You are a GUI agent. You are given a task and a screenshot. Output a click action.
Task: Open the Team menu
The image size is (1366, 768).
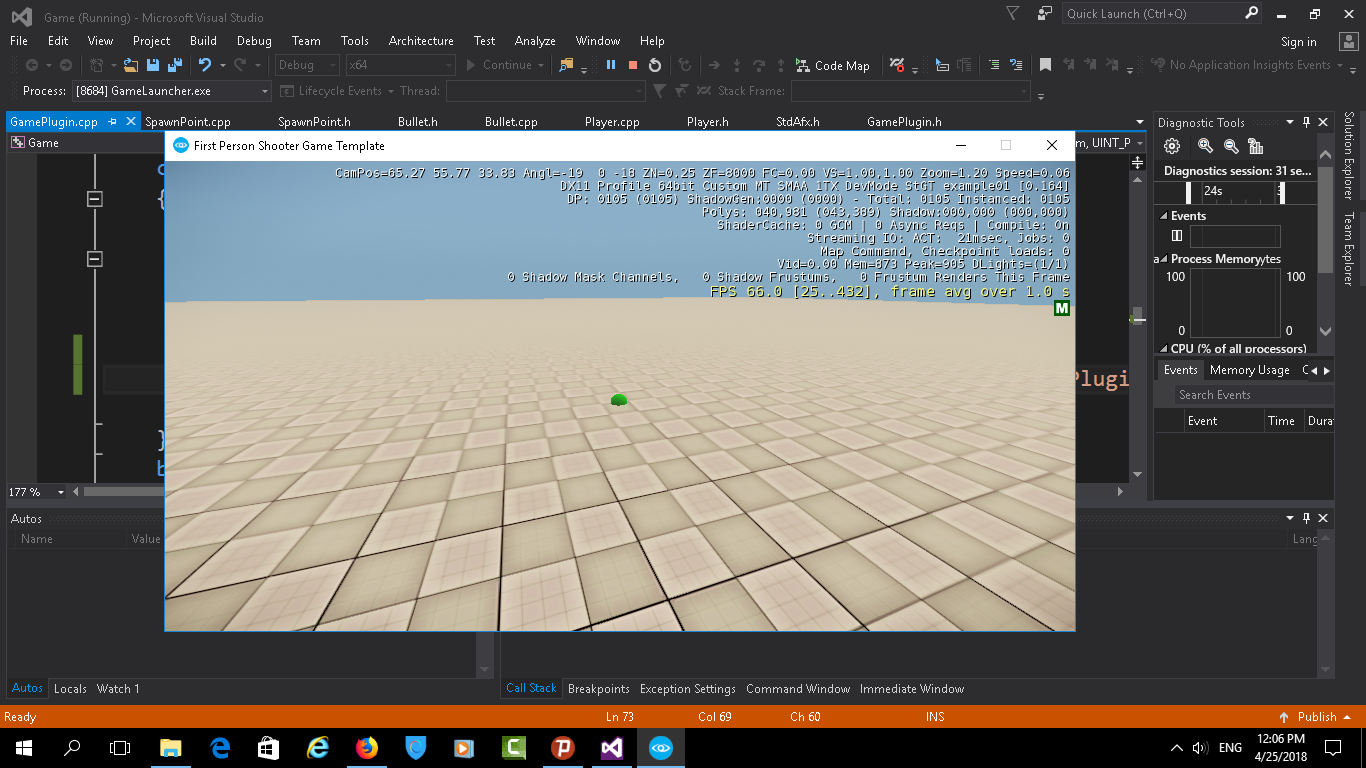coord(306,41)
